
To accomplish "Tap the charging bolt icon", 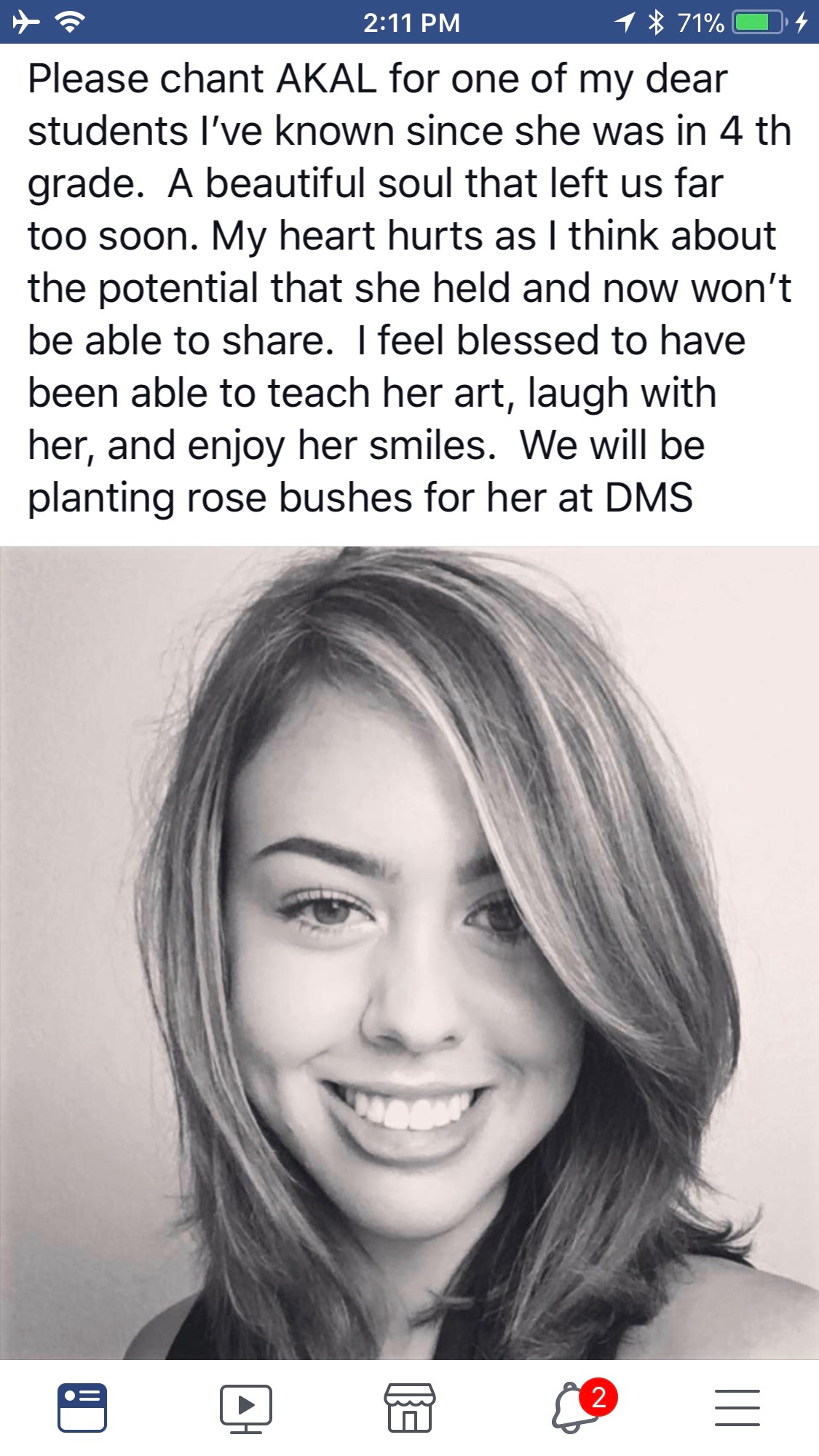I will click(802, 23).
